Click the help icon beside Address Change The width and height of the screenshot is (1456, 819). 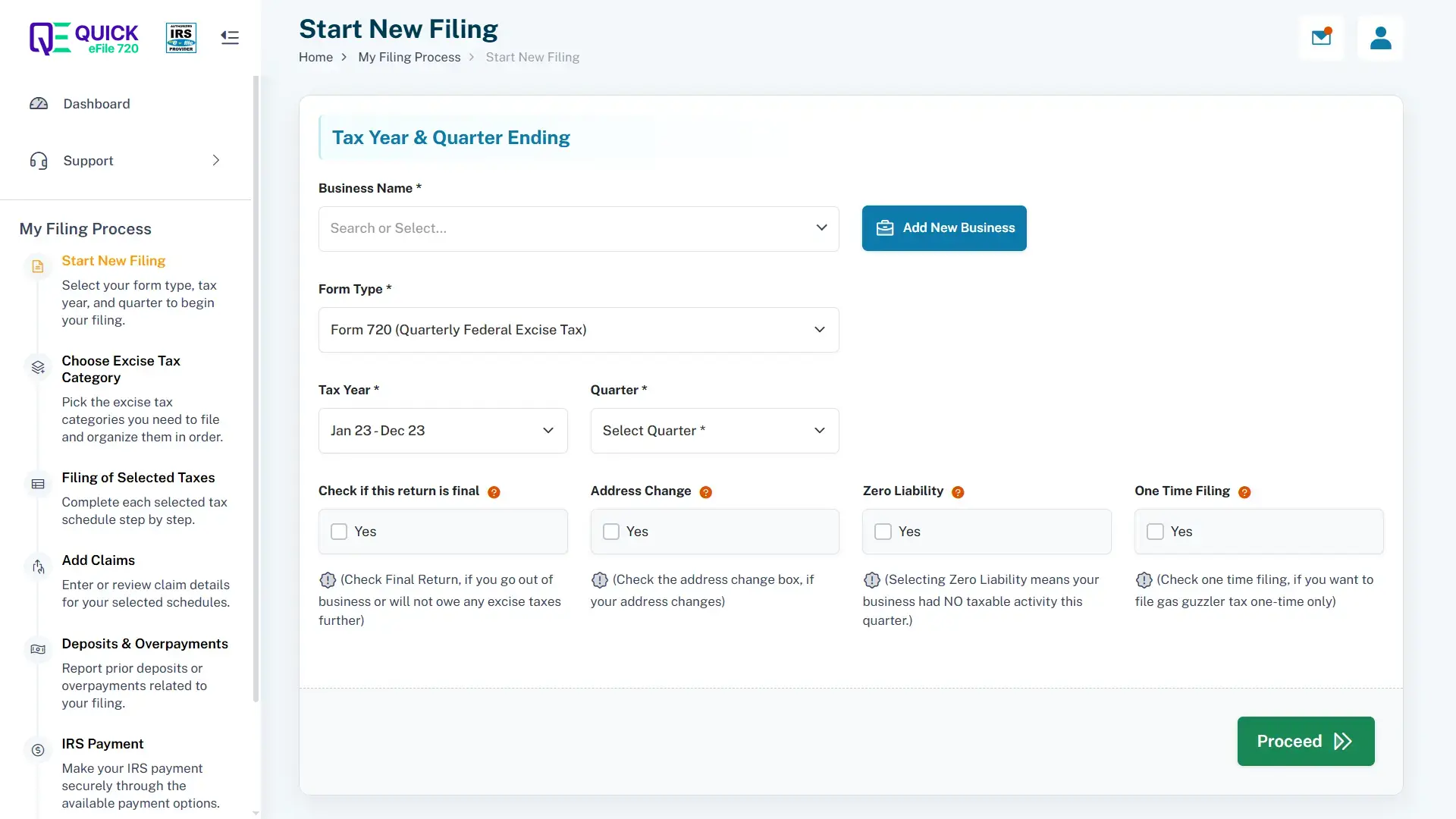point(705,492)
